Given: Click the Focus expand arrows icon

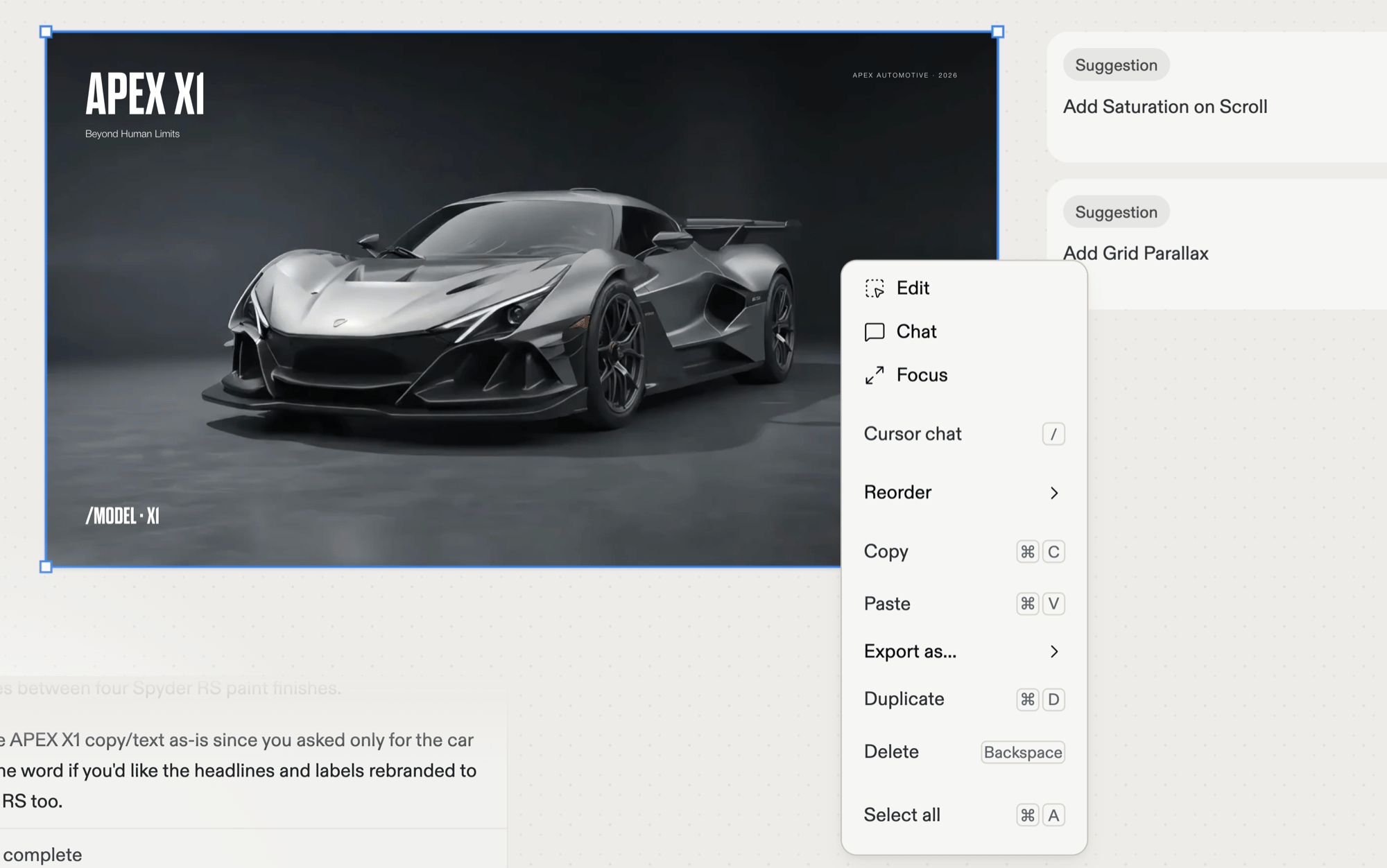Looking at the screenshot, I should (875, 375).
